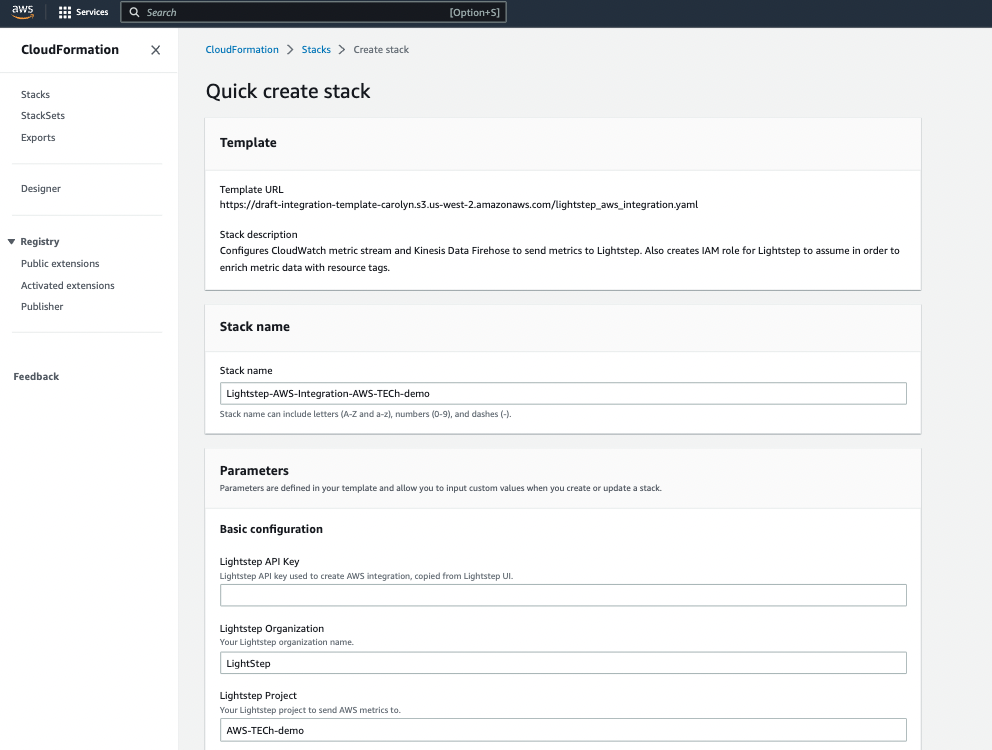Open the Publisher page
The image size is (992, 750).
(41, 306)
